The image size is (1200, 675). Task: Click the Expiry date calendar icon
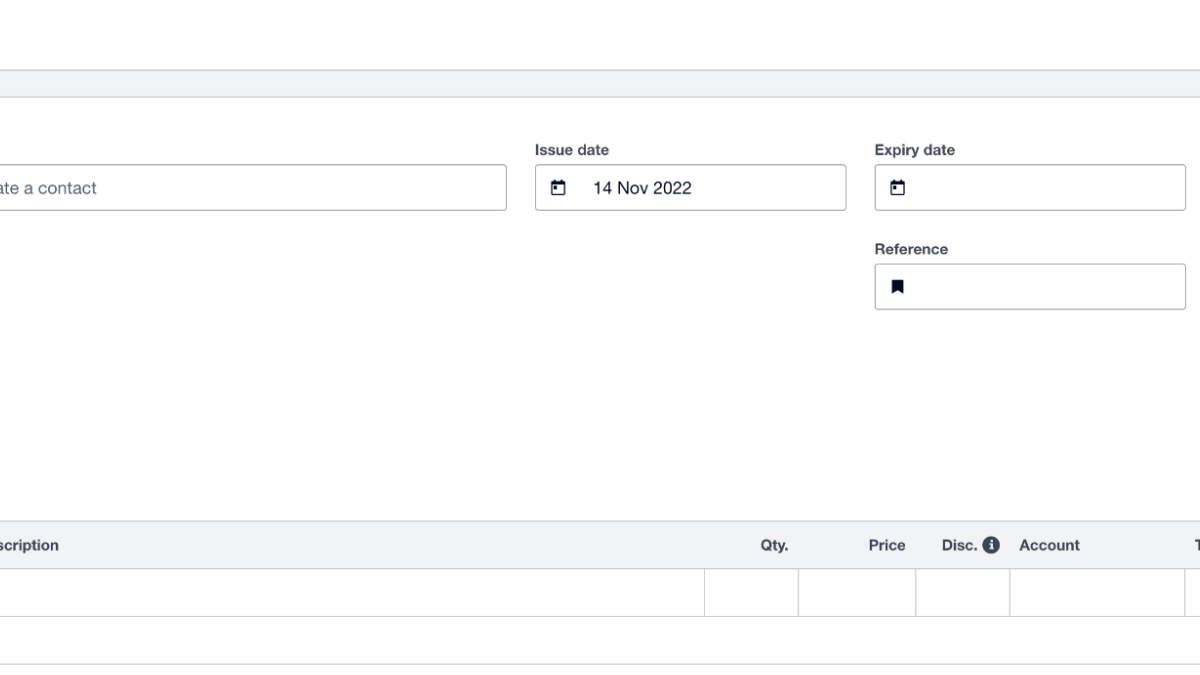pyautogui.click(x=898, y=188)
